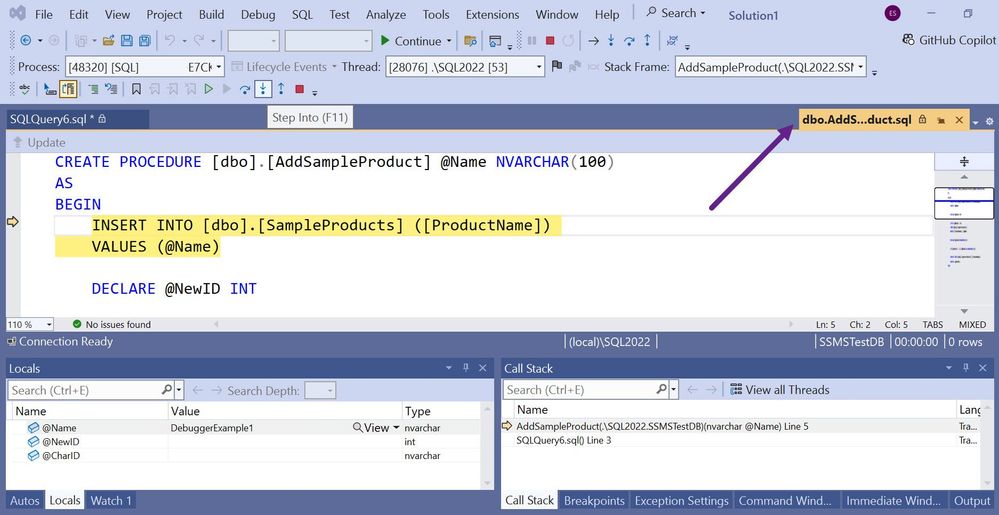Open the Continue button dropdown arrow
Viewport: 999px width, 515px height.
(449, 41)
